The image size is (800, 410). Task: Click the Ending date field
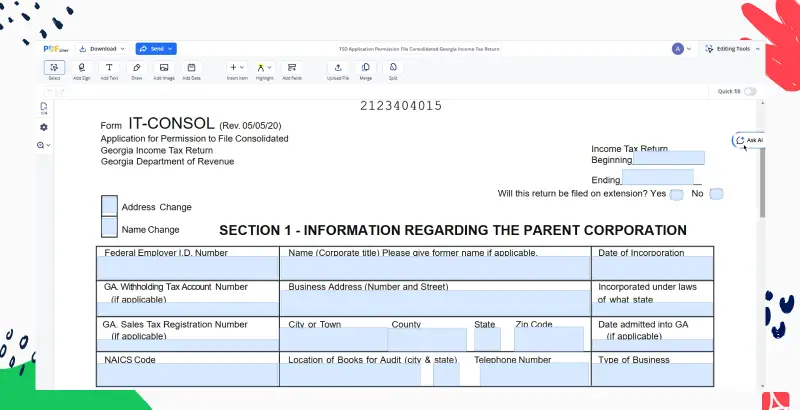pos(658,177)
